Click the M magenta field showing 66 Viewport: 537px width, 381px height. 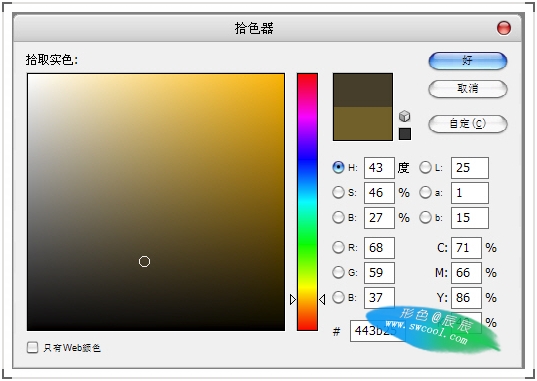tap(466, 273)
